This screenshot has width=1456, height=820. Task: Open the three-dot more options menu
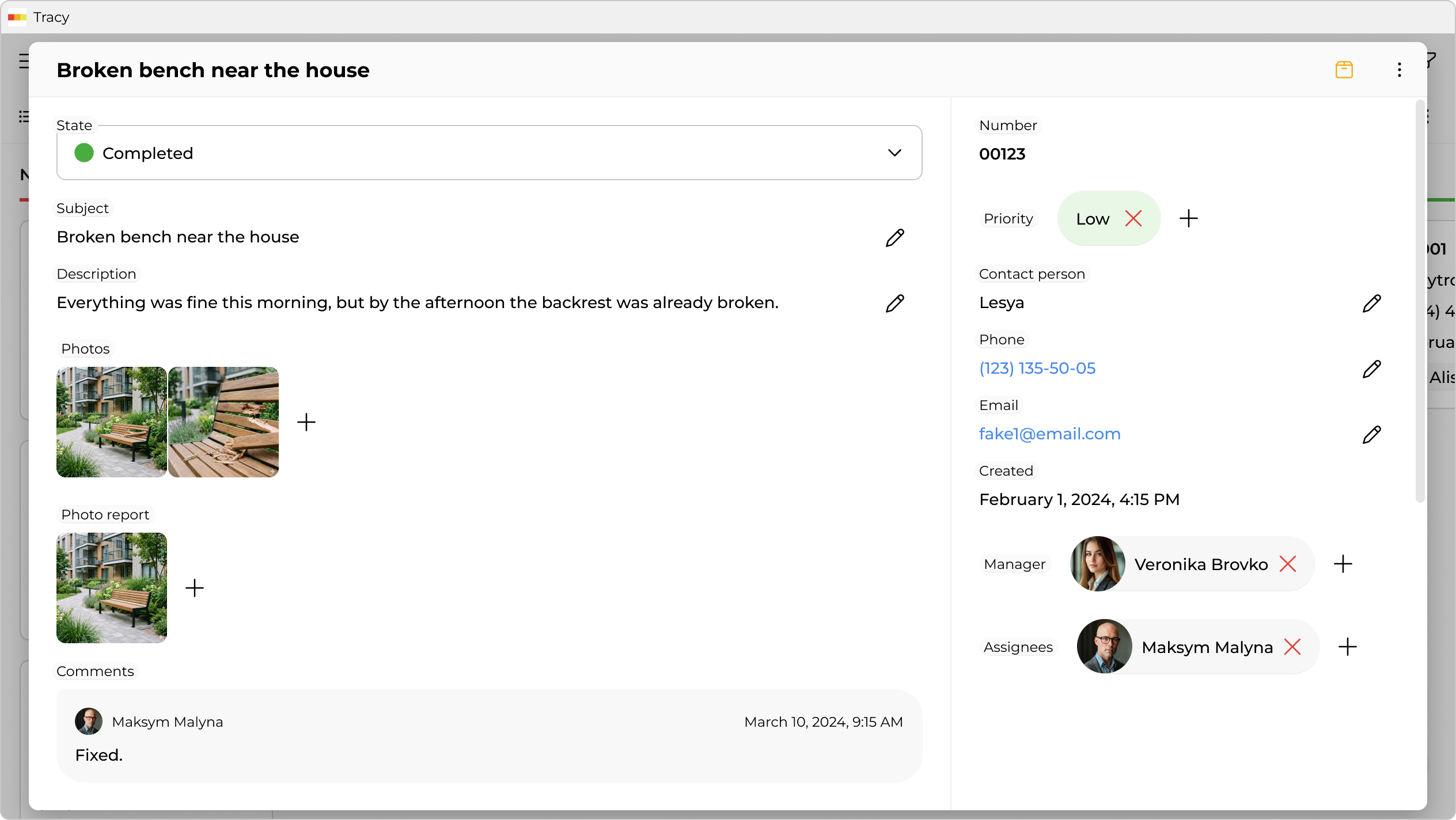(1399, 70)
